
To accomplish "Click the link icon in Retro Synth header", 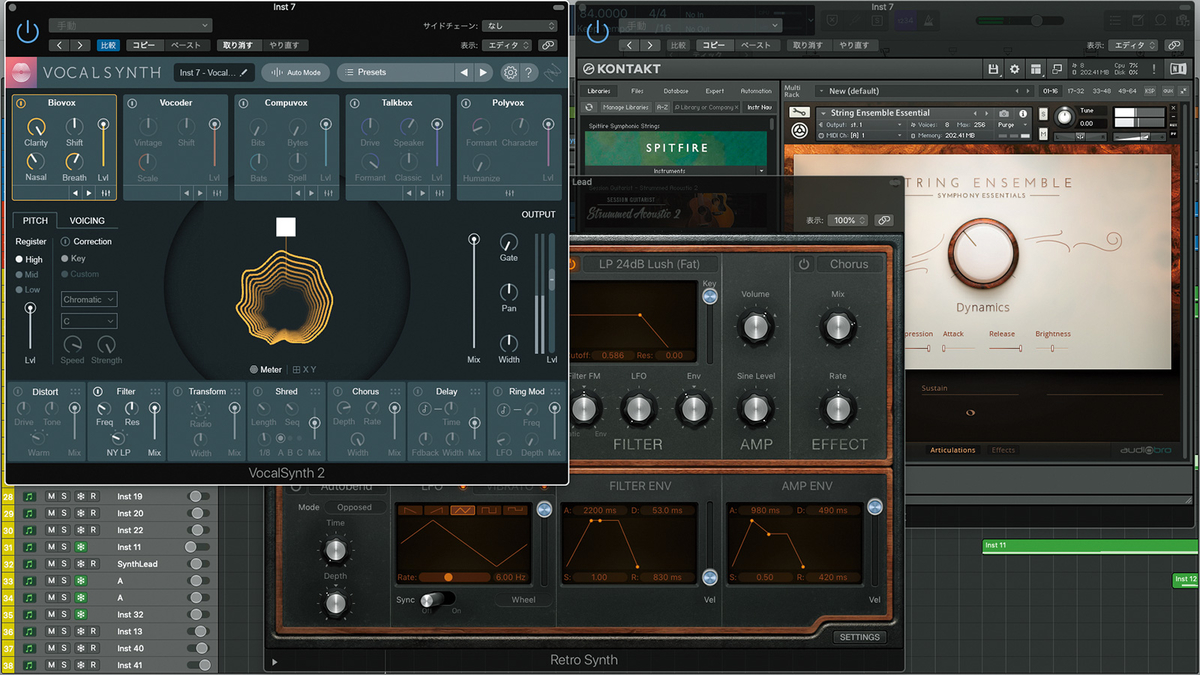I will (x=883, y=220).
